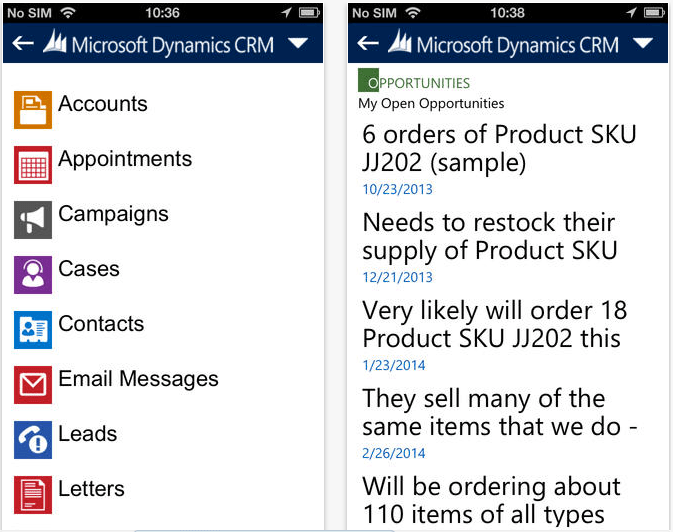Open 'They sell many of the same items' opportunity
Image resolution: width=673 pixels, height=532 pixels.
point(500,413)
